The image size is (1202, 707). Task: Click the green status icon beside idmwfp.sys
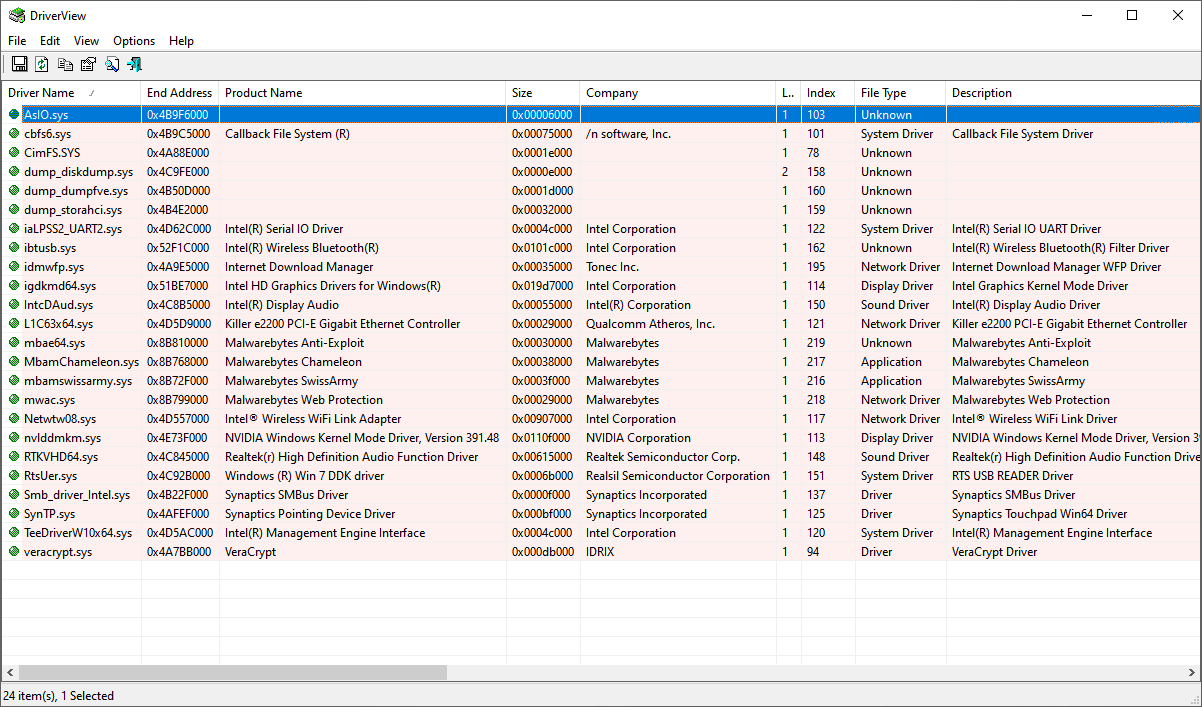13,266
